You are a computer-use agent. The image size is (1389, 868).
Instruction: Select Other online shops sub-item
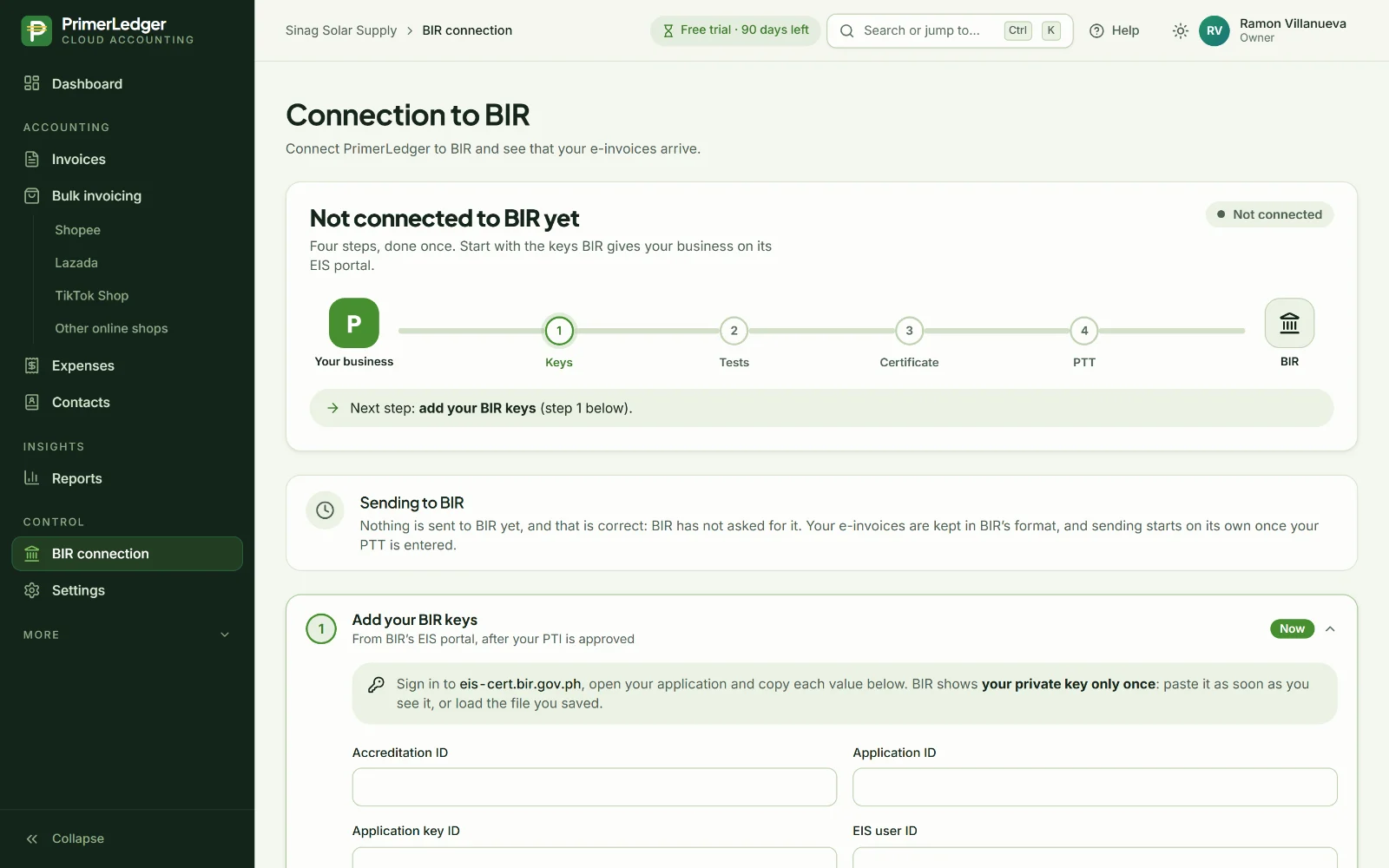[111, 329]
